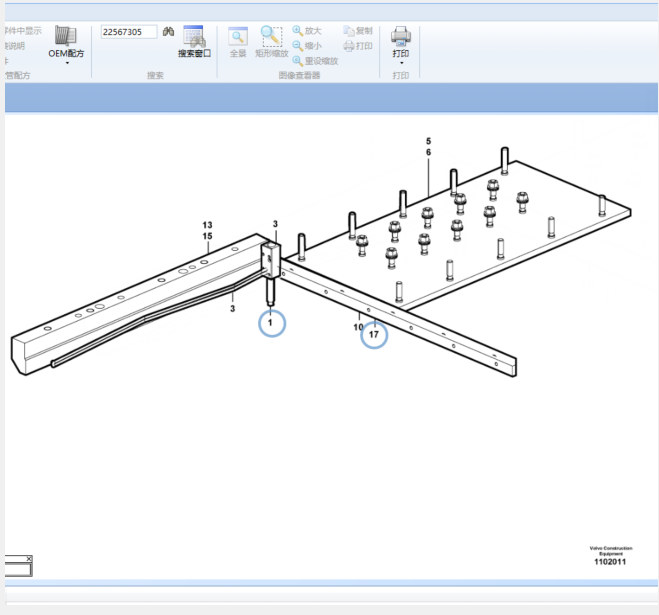The height and width of the screenshot is (615, 659).
Task: Open the 打印 printer dropdown arrow
Action: coord(401,63)
